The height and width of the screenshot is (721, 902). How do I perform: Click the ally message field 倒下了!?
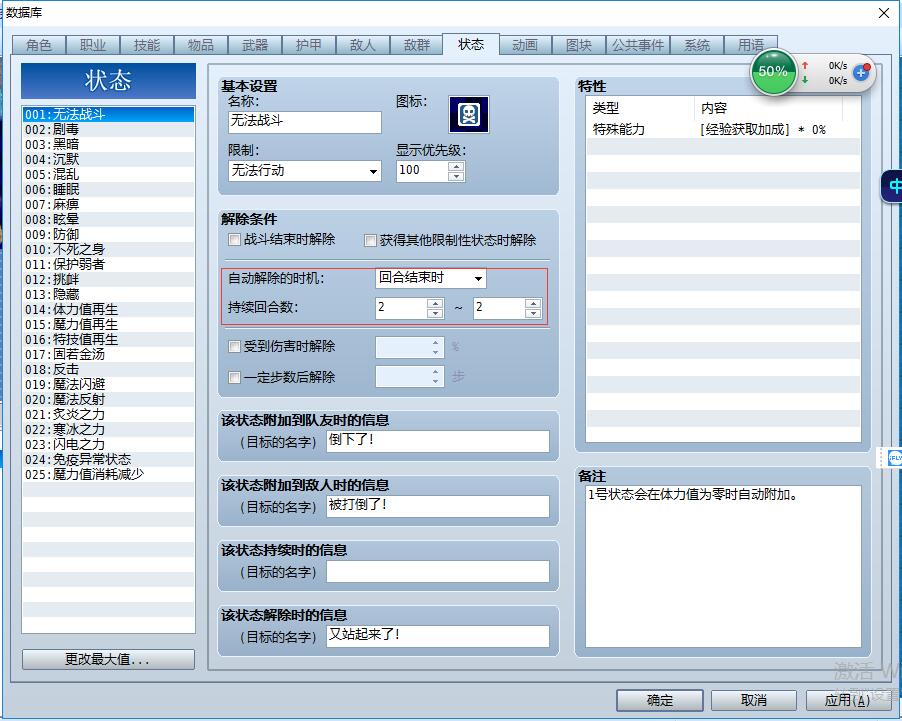click(x=438, y=441)
